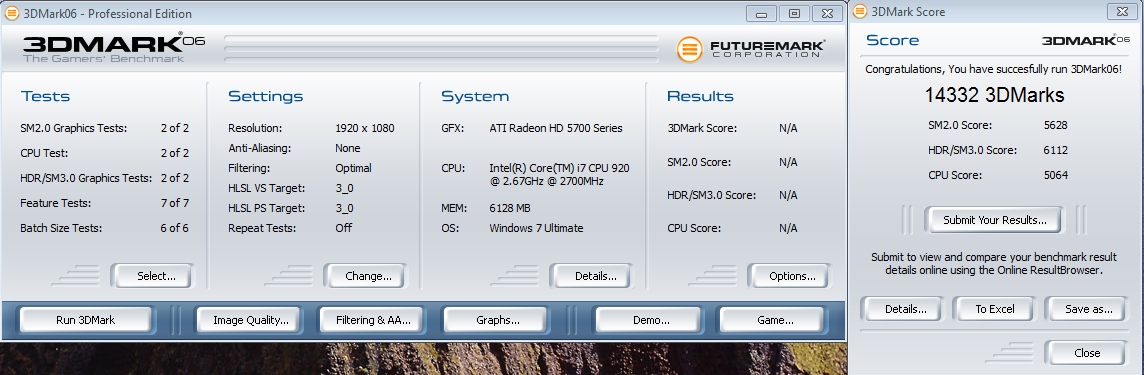Click HLSL PS Target value 3_0
This screenshot has width=1144, height=375.
(344, 208)
